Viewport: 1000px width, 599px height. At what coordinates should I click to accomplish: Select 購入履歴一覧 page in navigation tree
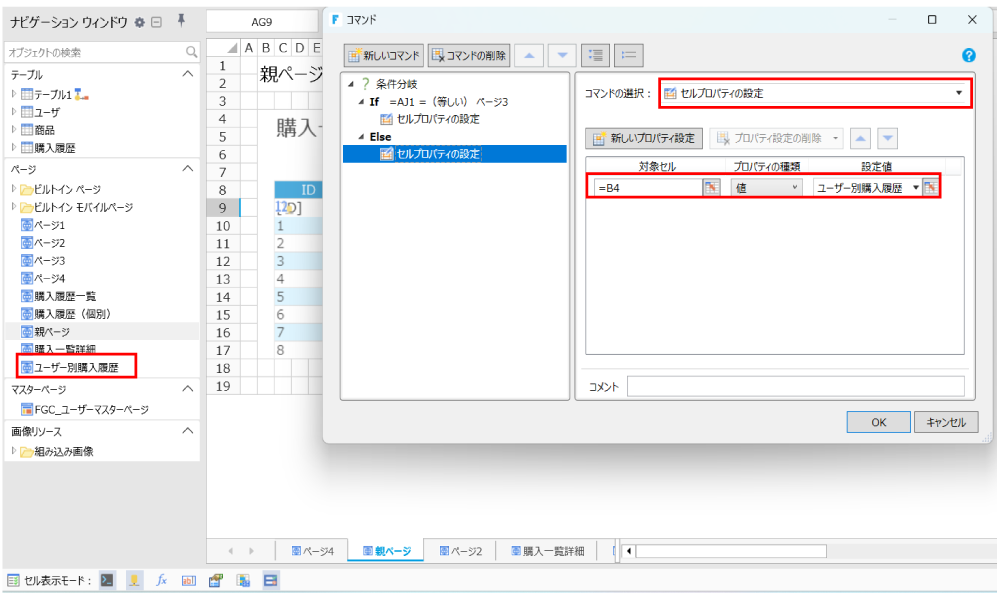(x=65, y=296)
